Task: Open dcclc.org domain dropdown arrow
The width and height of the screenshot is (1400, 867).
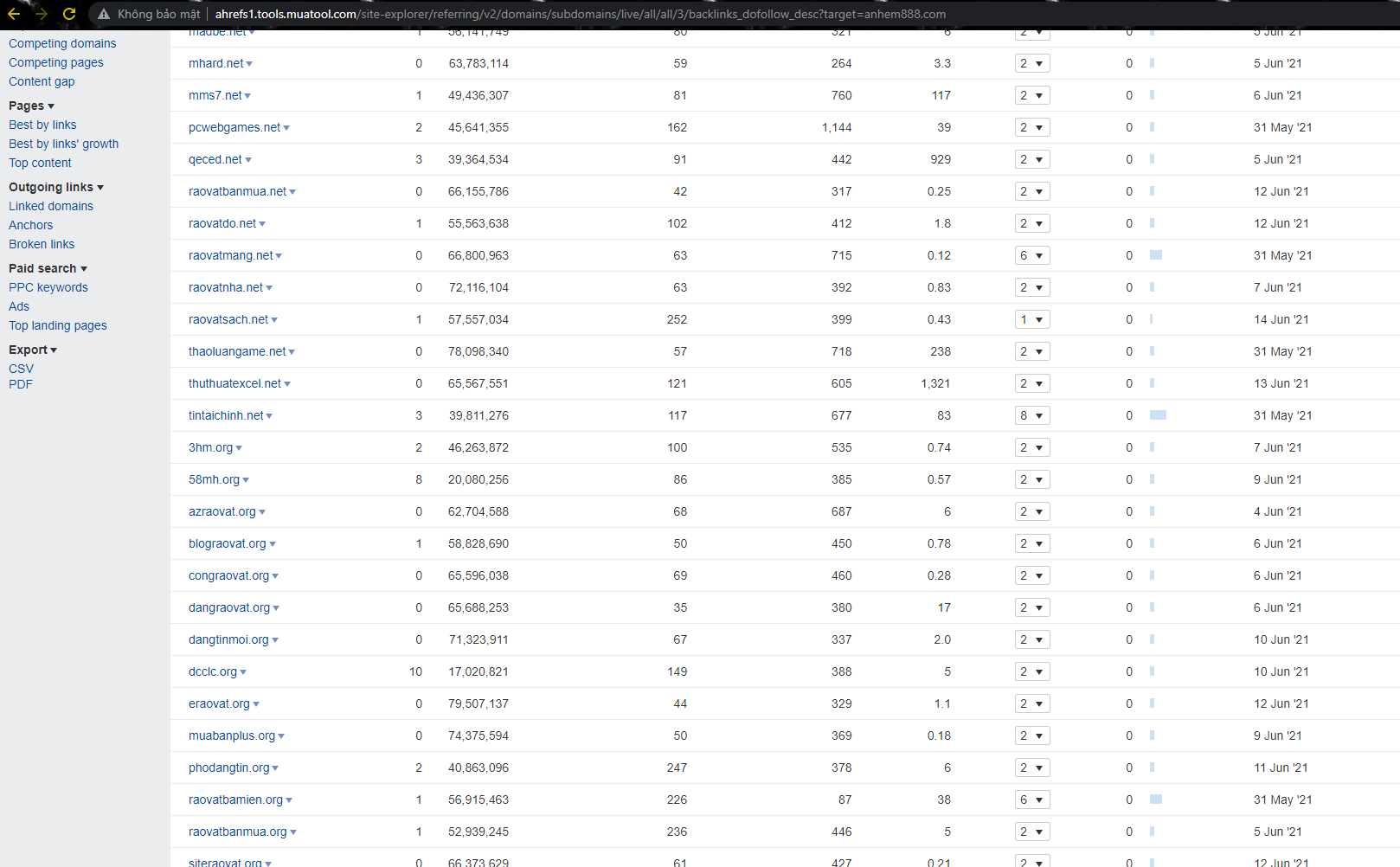Action: pos(243,672)
